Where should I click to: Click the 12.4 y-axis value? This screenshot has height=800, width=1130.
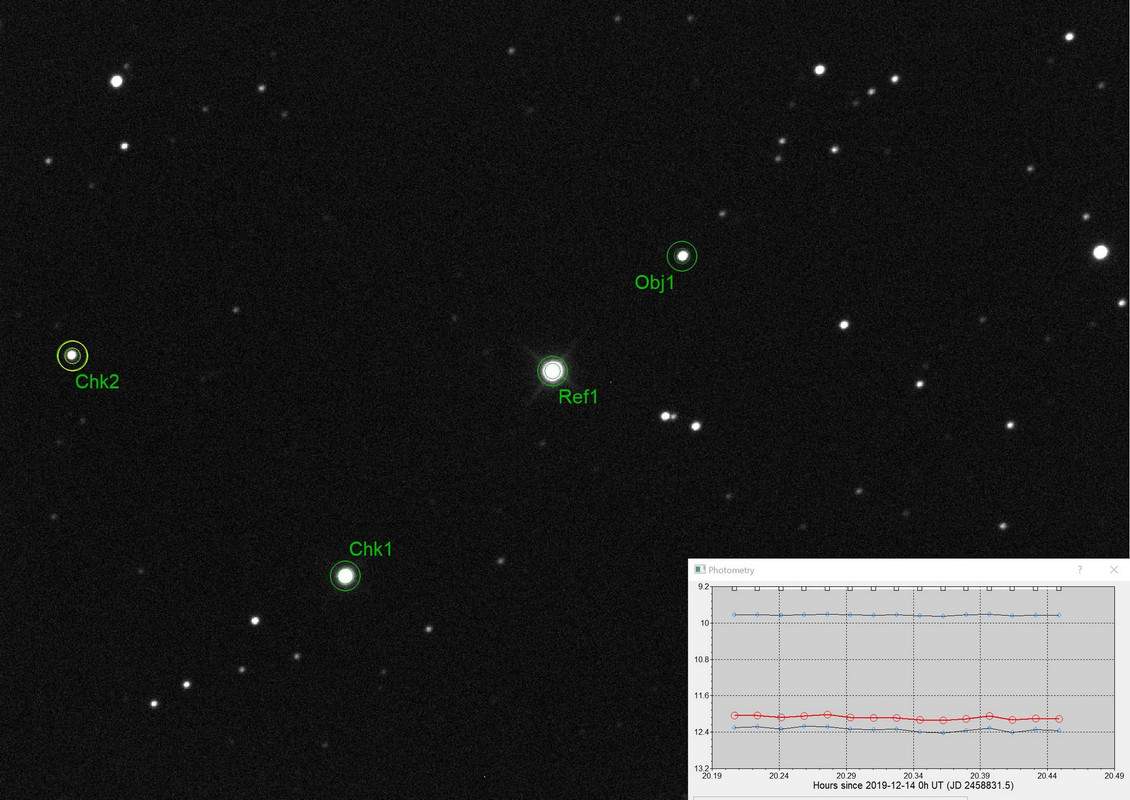701,732
